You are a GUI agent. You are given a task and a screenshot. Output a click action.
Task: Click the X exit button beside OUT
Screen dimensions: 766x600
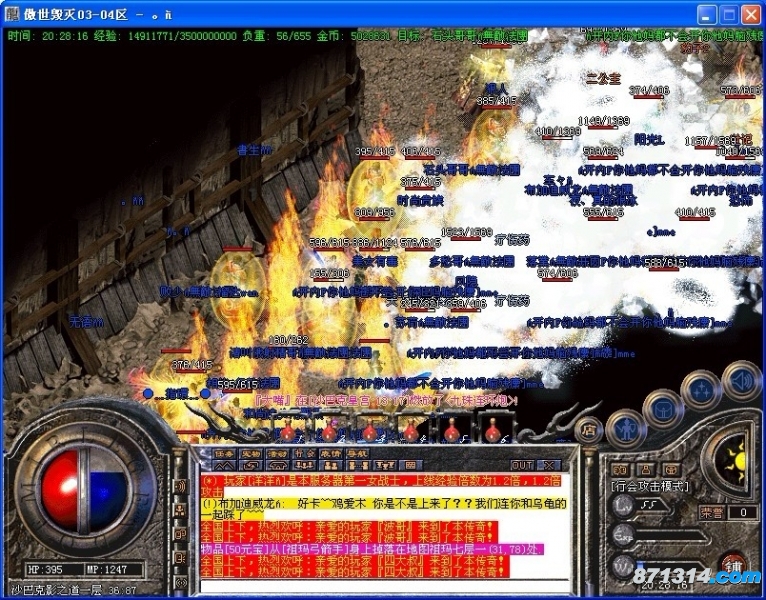click(x=549, y=465)
